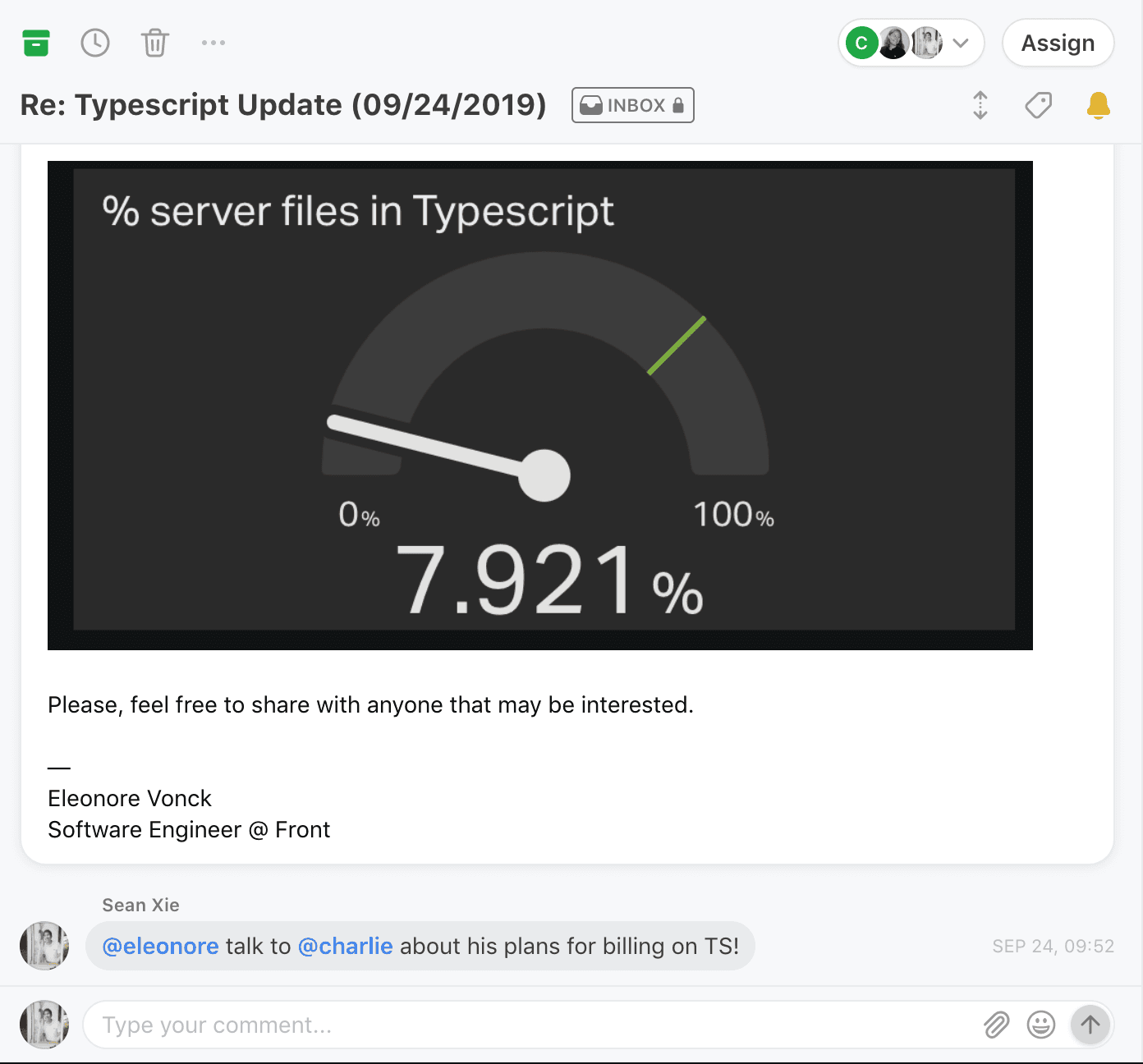Open the tag conversation icon
Image resolution: width=1143 pixels, height=1064 pixels.
(1039, 105)
